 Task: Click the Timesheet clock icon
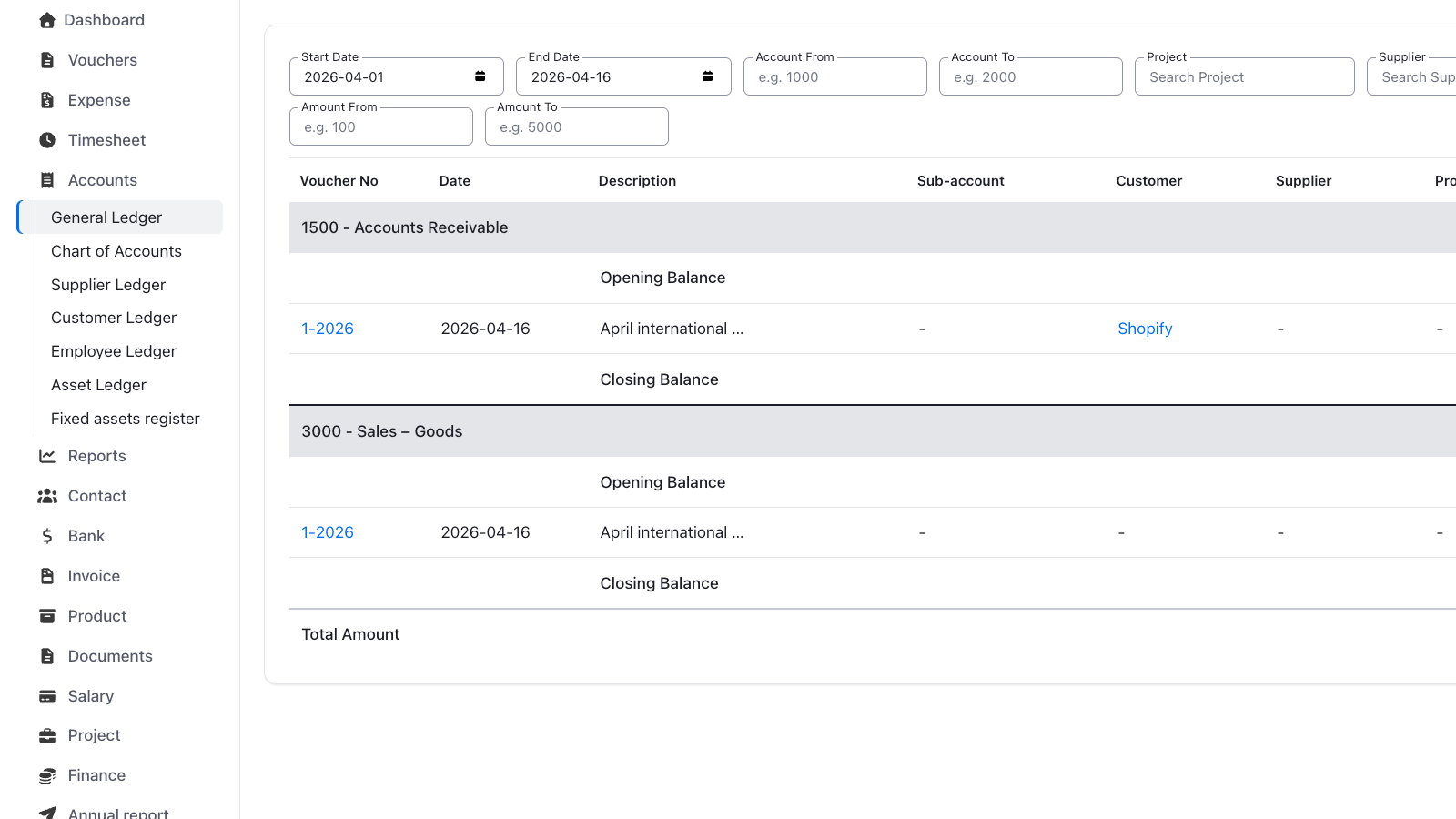[47, 140]
